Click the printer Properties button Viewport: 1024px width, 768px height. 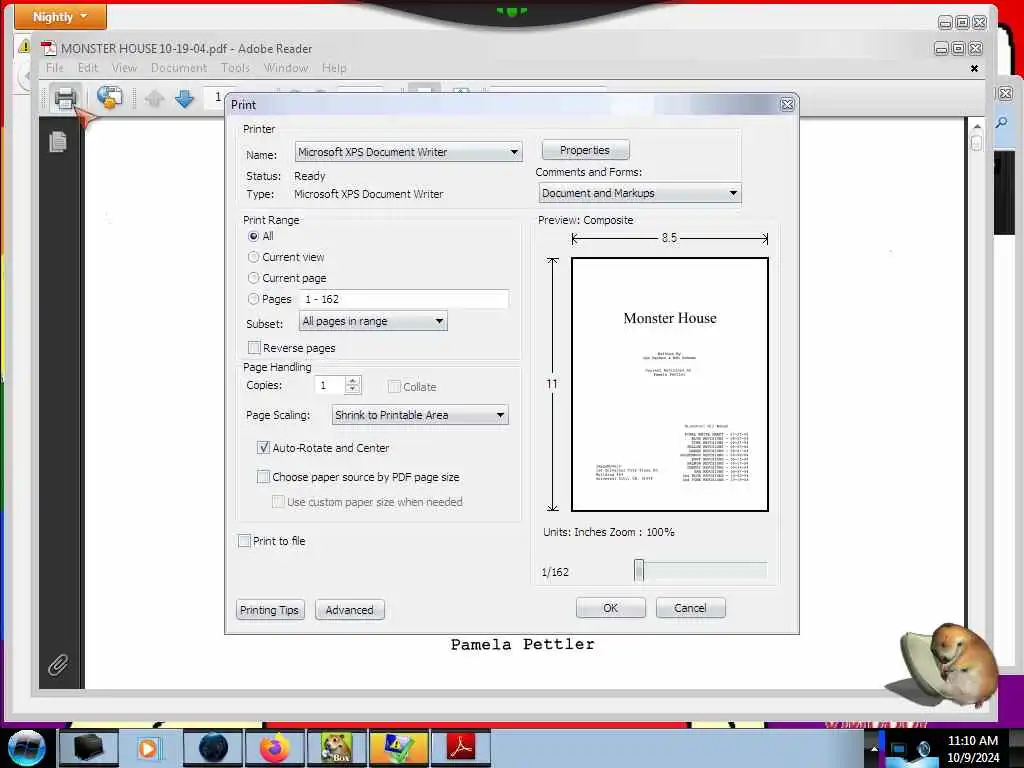585,150
